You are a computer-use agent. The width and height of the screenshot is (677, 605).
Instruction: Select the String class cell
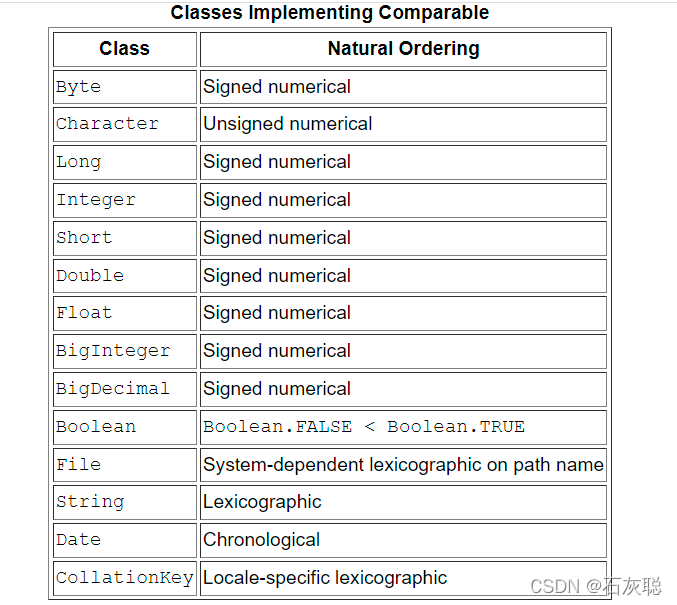(125, 503)
